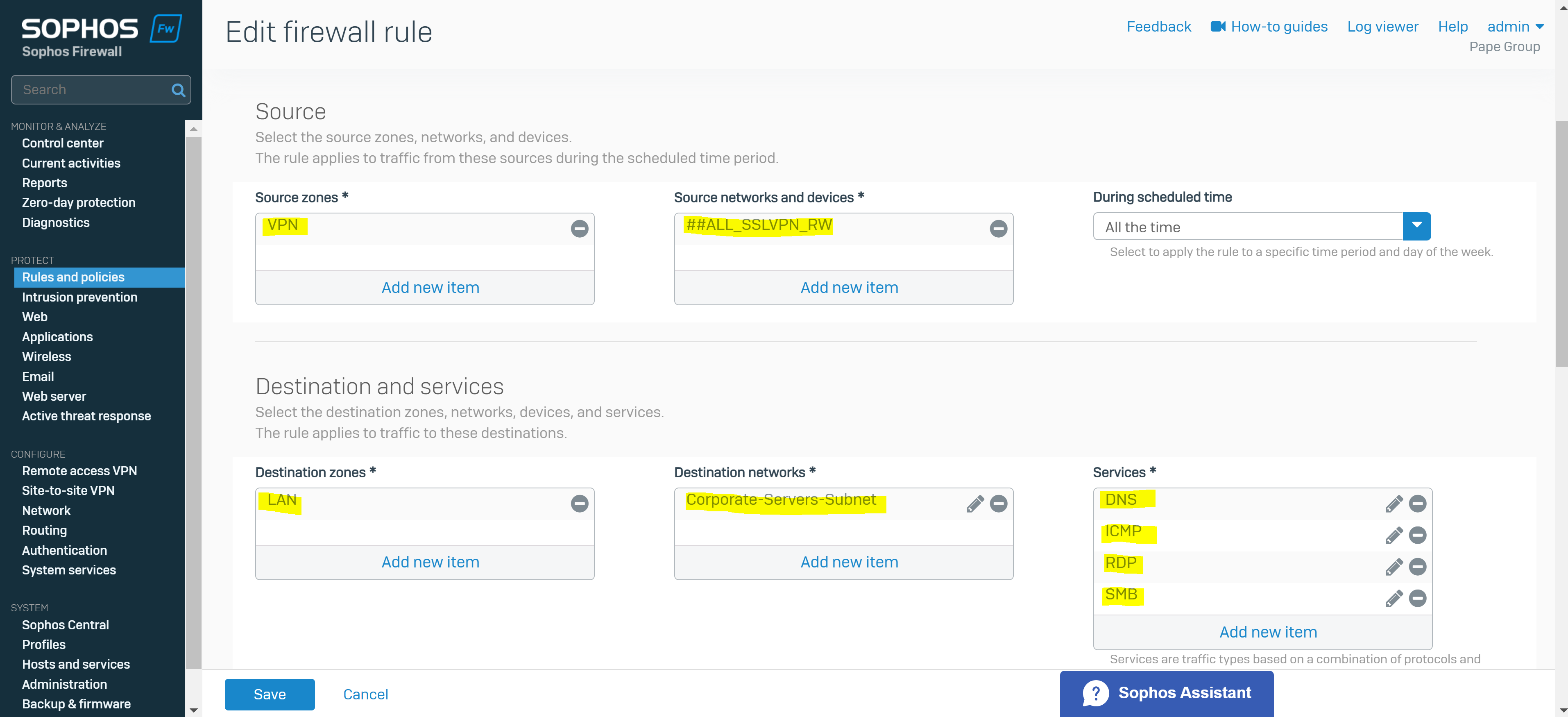Open System services

point(69,570)
